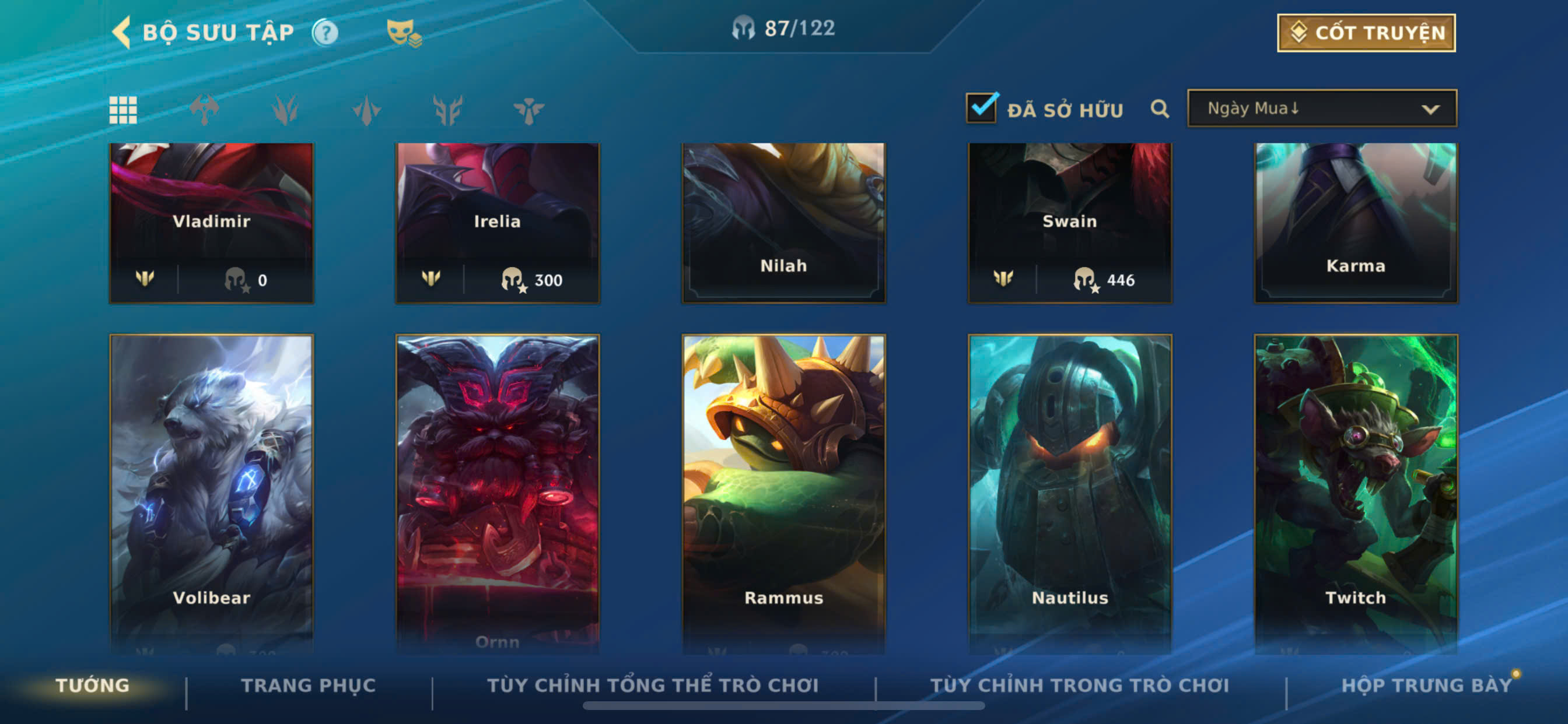
Task: Switch to the Trang Phục tab
Action: coord(309,686)
